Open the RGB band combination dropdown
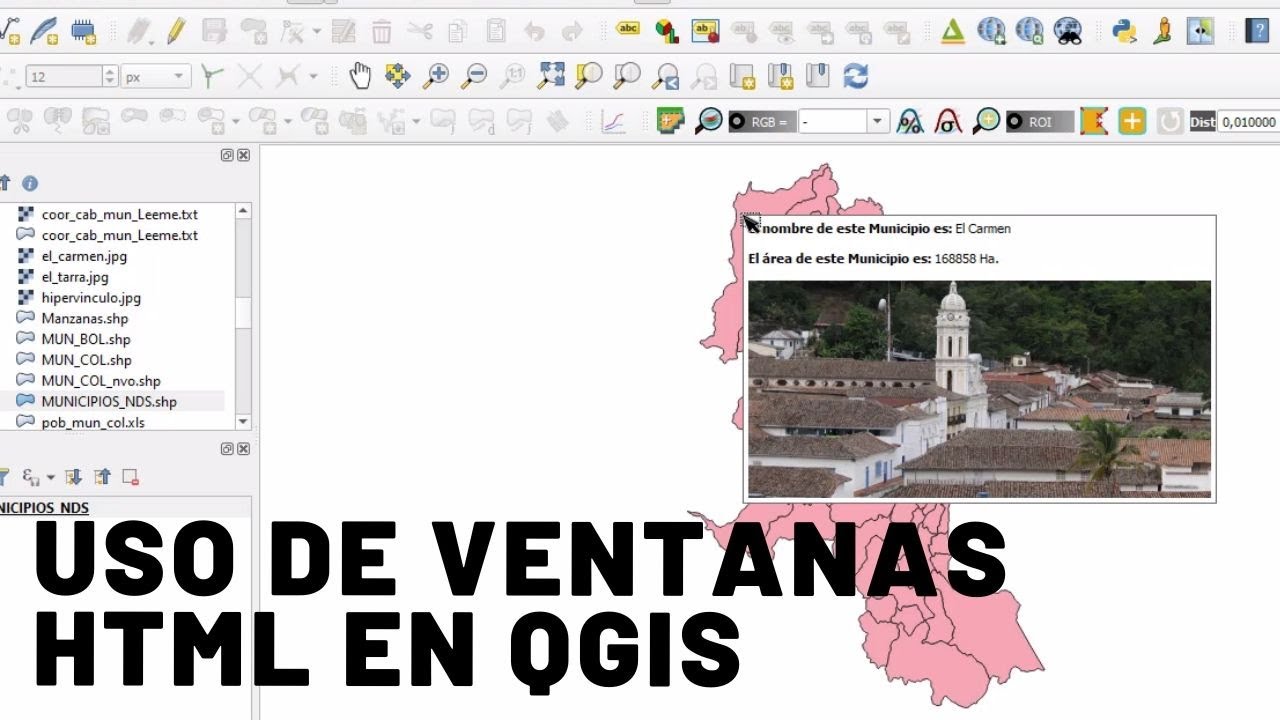Screen dimensions: 1280x720 pos(878,122)
